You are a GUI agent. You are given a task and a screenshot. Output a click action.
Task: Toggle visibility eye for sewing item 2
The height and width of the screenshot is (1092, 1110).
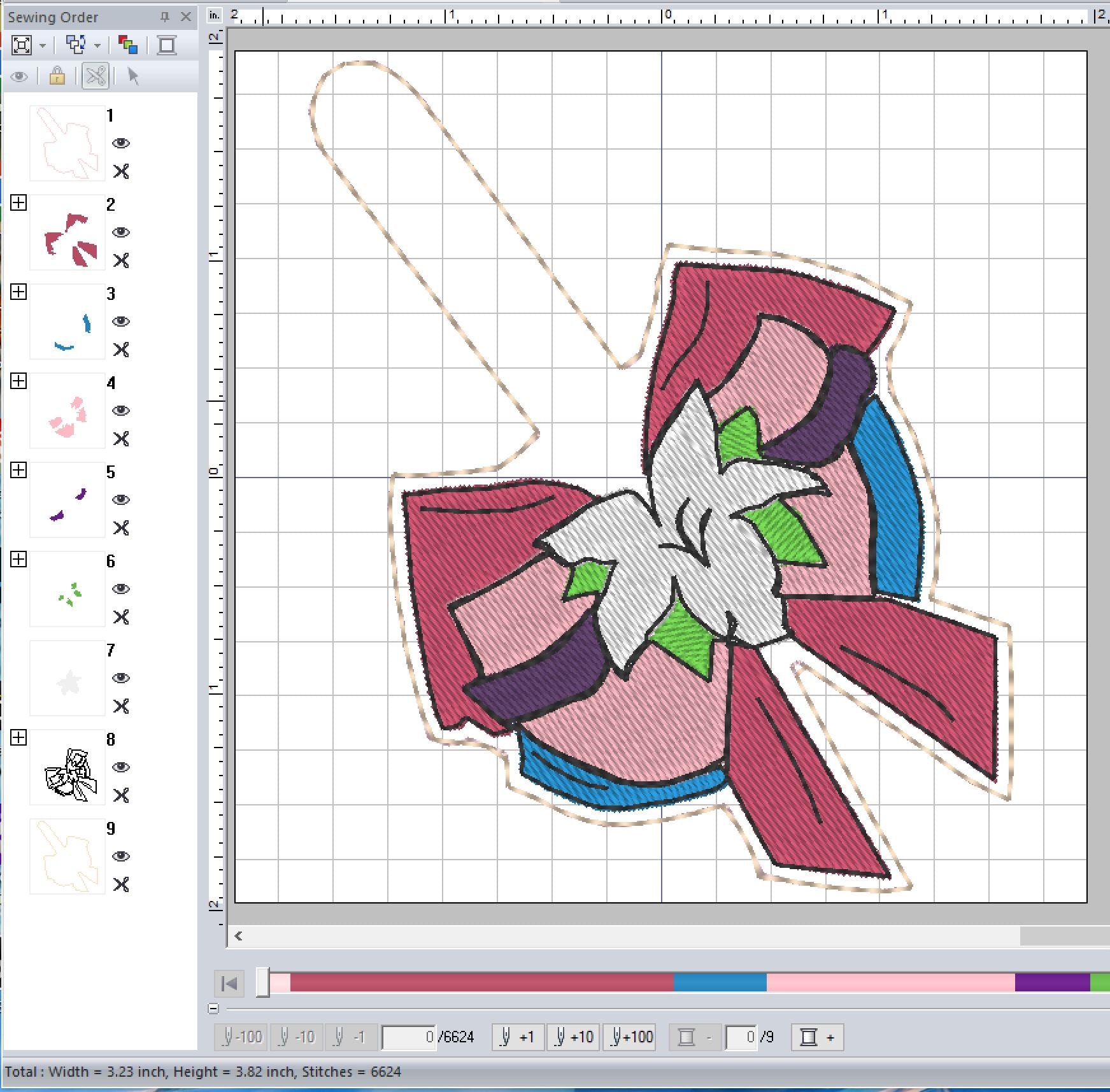pos(121,232)
